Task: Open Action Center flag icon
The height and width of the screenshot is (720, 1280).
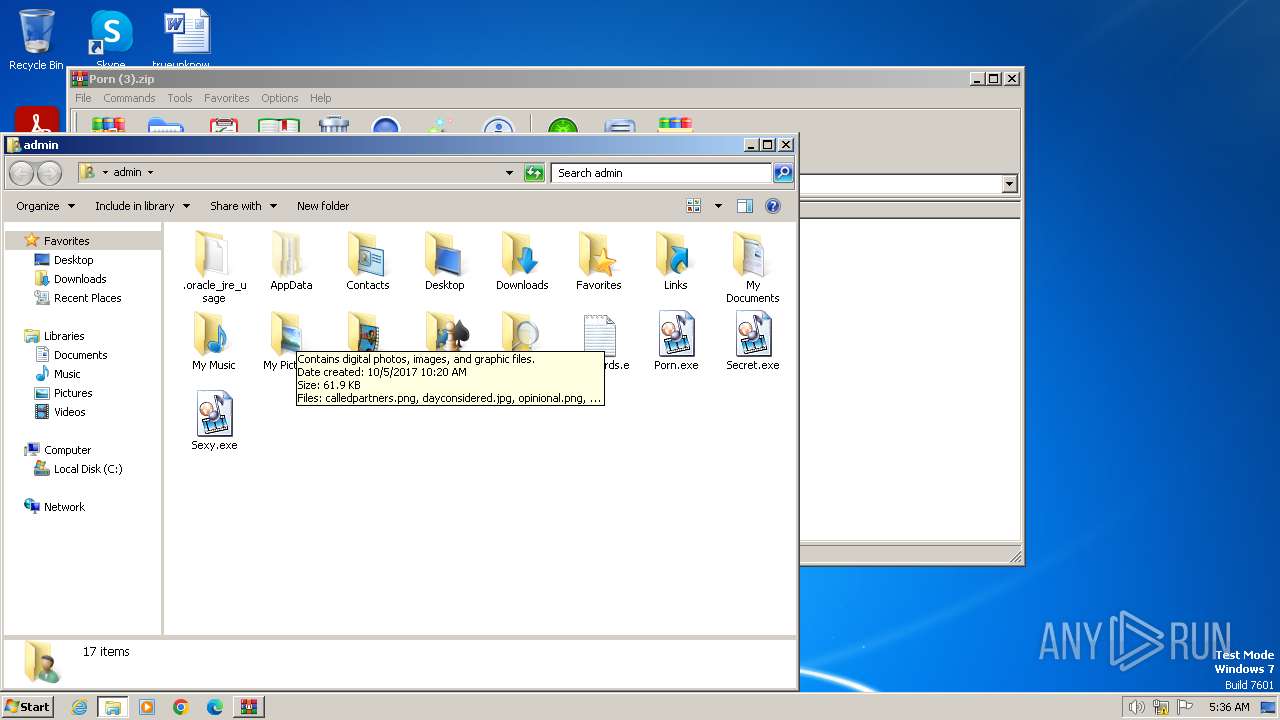Action: pos(1186,707)
